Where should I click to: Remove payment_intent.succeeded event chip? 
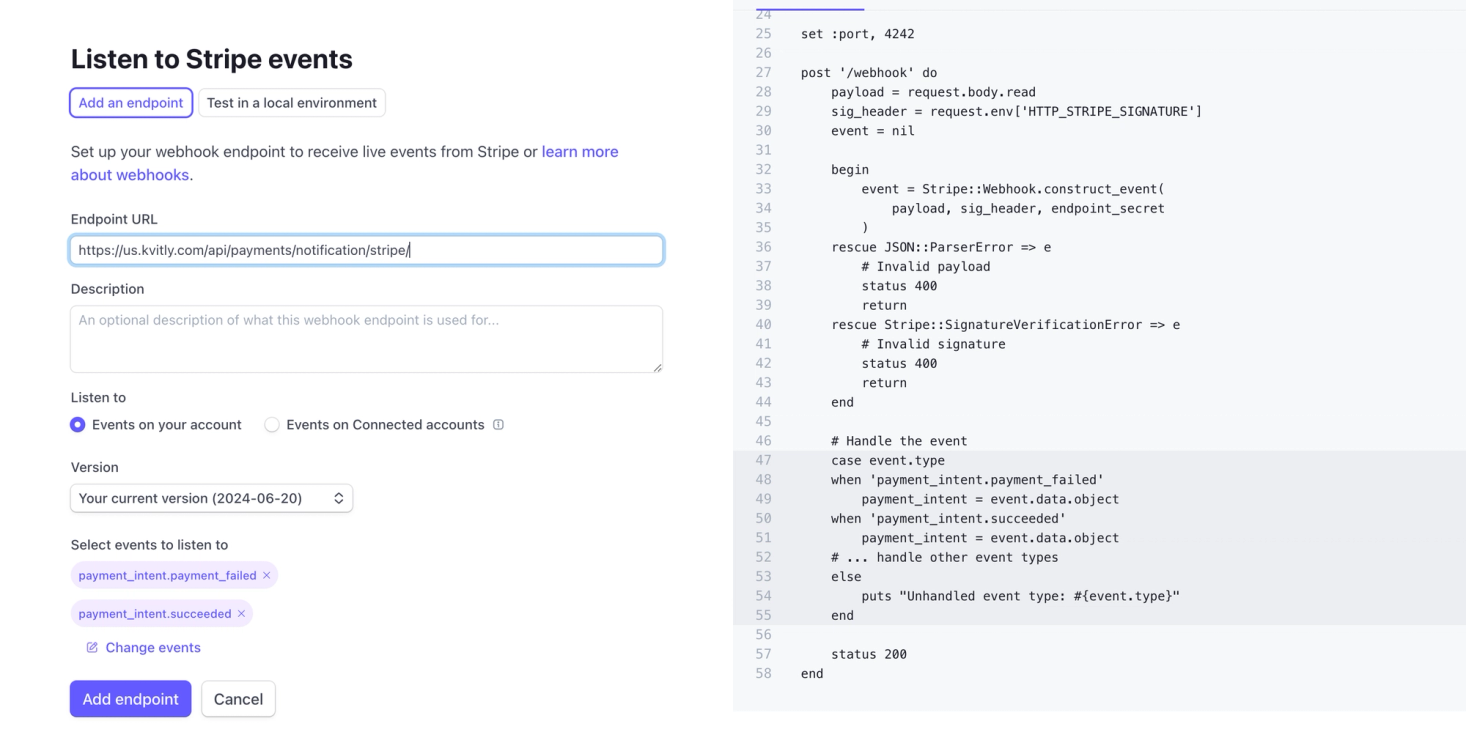[x=241, y=614]
